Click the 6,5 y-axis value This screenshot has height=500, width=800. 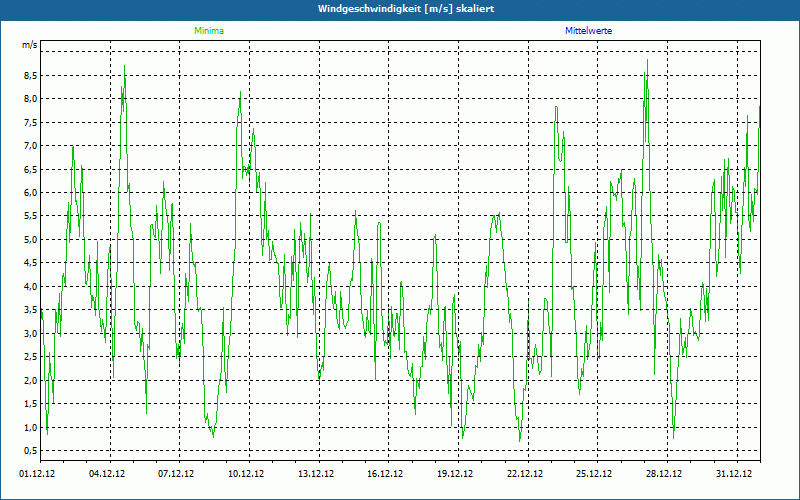click(x=31, y=169)
